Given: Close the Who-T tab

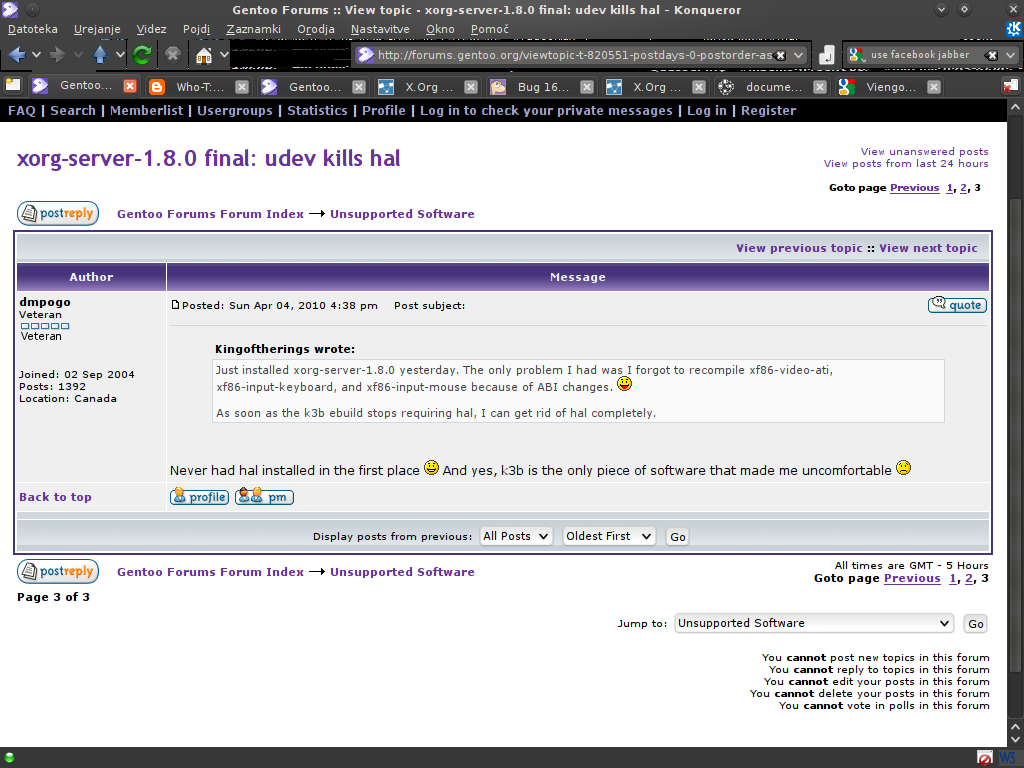Looking at the screenshot, I should tap(243, 87).
